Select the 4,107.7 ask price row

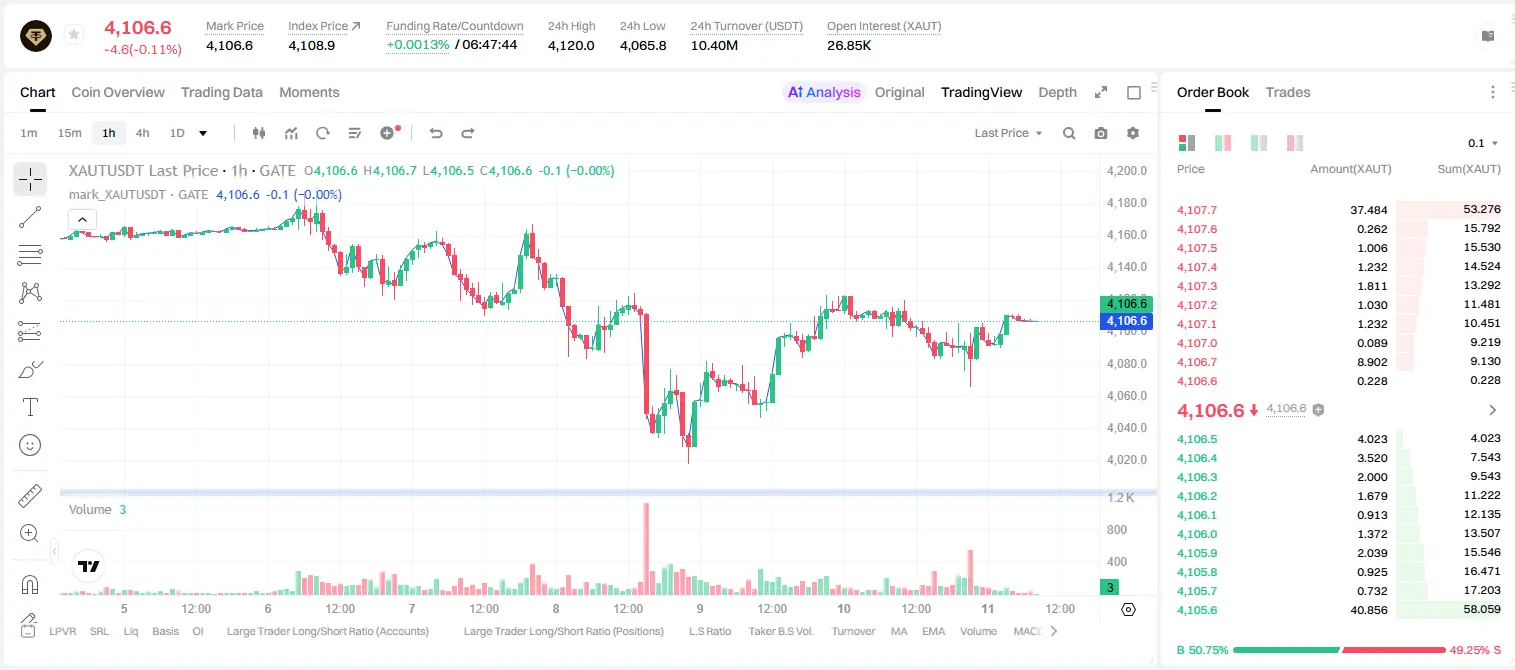[1339, 210]
